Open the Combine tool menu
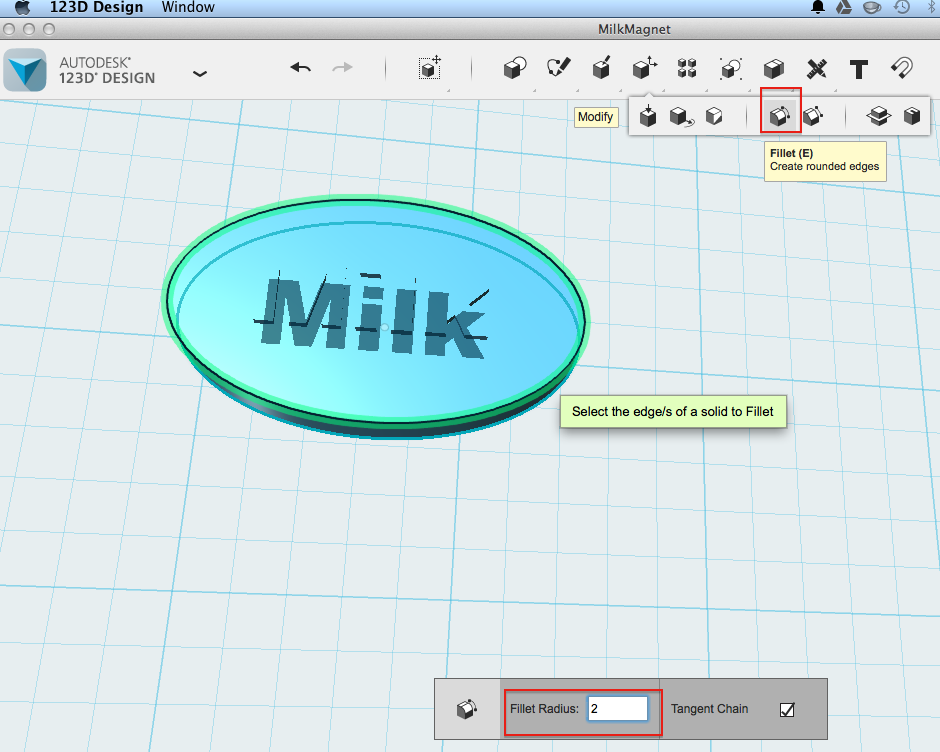 coord(773,68)
